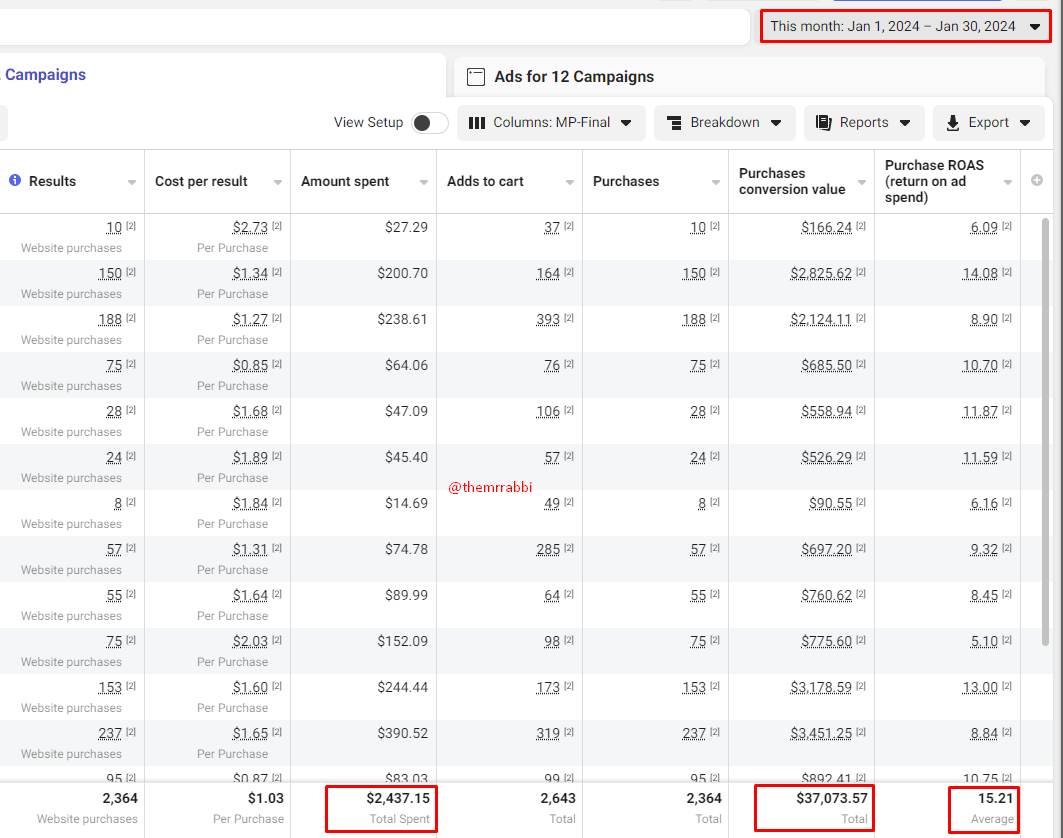This screenshot has width=1063, height=838.
Task: Switch to the Campaigns tab
Action: [45, 75]
